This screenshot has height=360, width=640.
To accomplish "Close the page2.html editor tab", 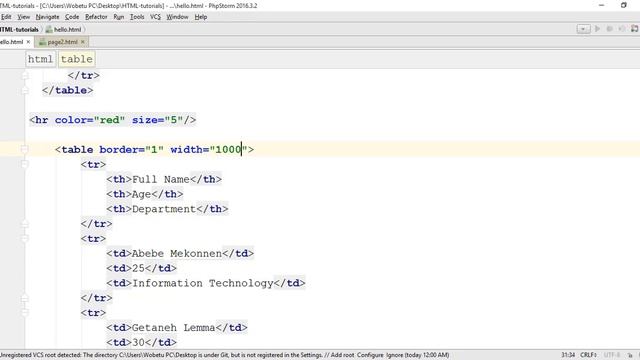I will click(x=83, y=42).
